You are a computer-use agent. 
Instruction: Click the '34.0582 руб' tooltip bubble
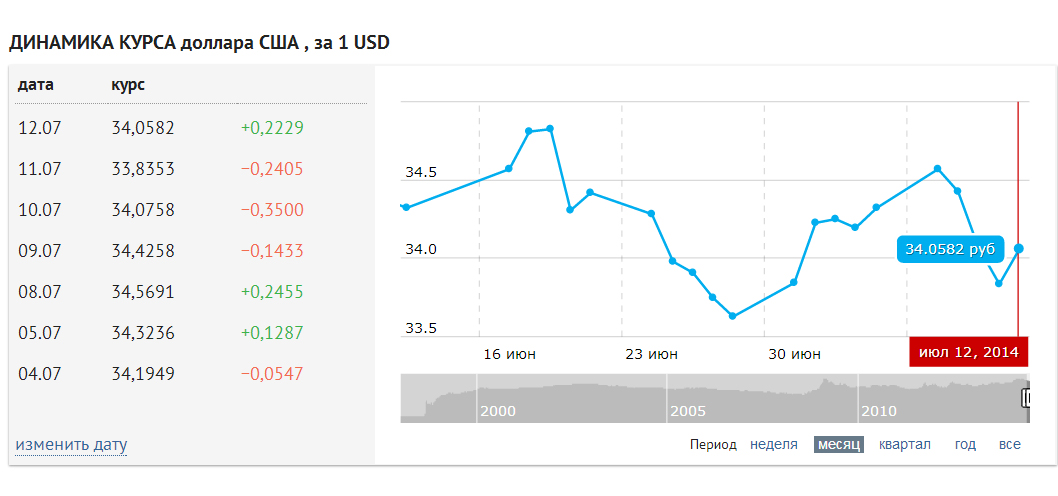(949, 249)
